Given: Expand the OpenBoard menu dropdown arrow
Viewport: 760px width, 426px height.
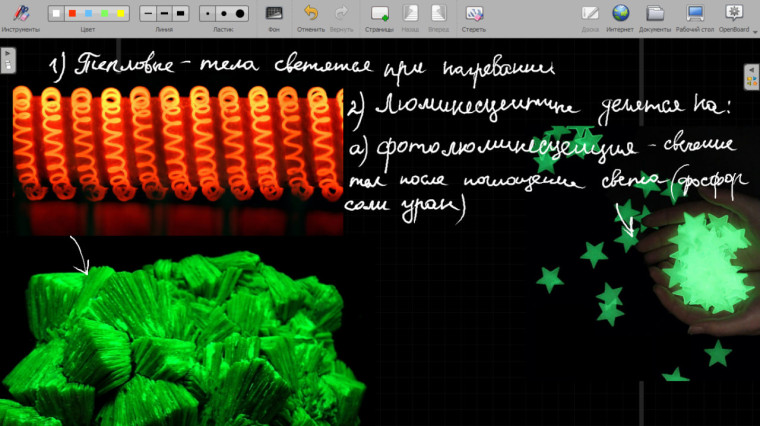Looking at the screenshot, I should point(755,32).
